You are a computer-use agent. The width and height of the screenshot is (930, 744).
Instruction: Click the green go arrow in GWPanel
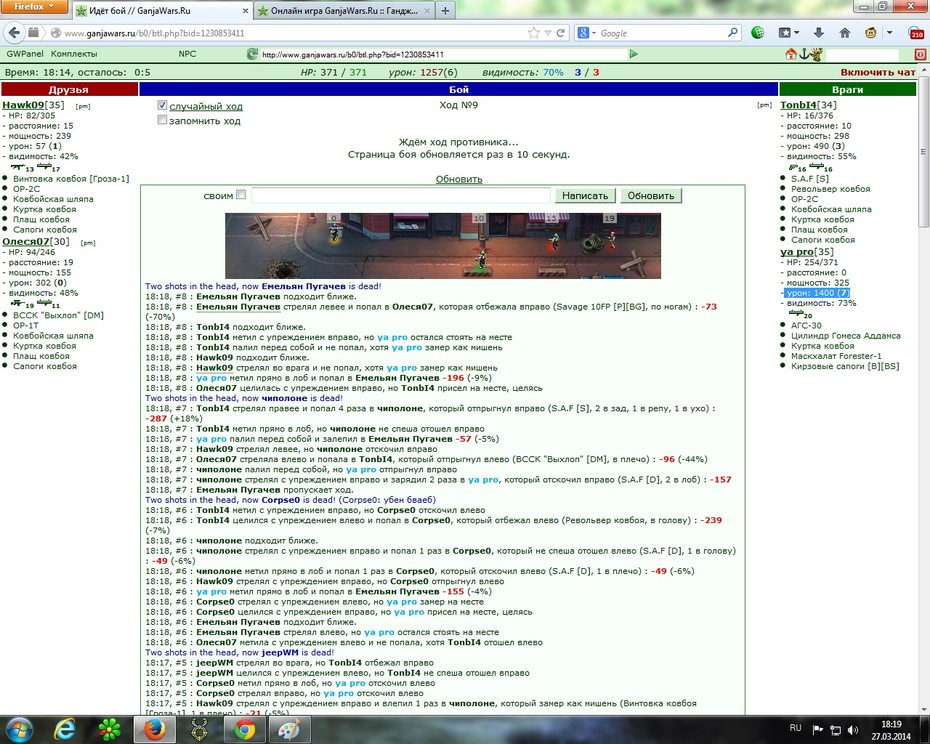[633, 54]
